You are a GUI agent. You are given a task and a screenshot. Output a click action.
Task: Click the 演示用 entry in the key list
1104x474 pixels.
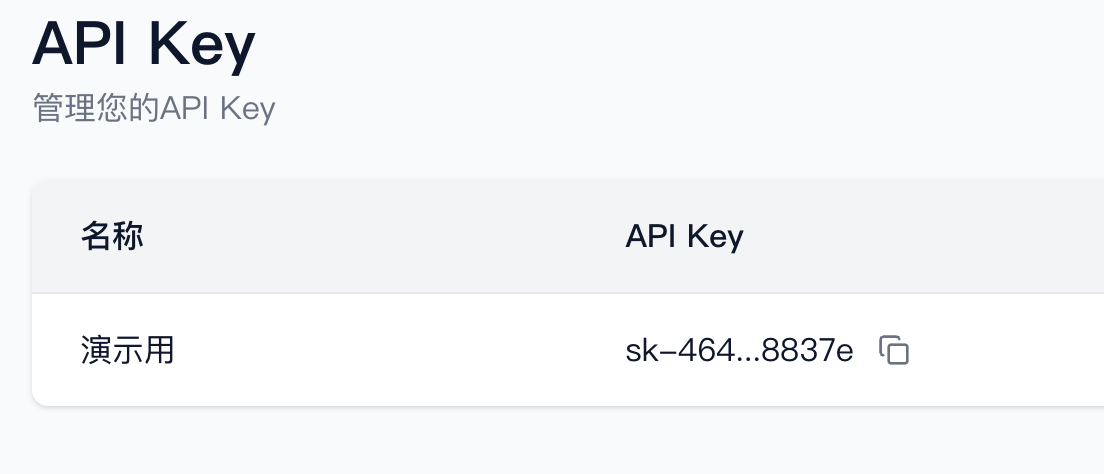[x=128, y=351]
